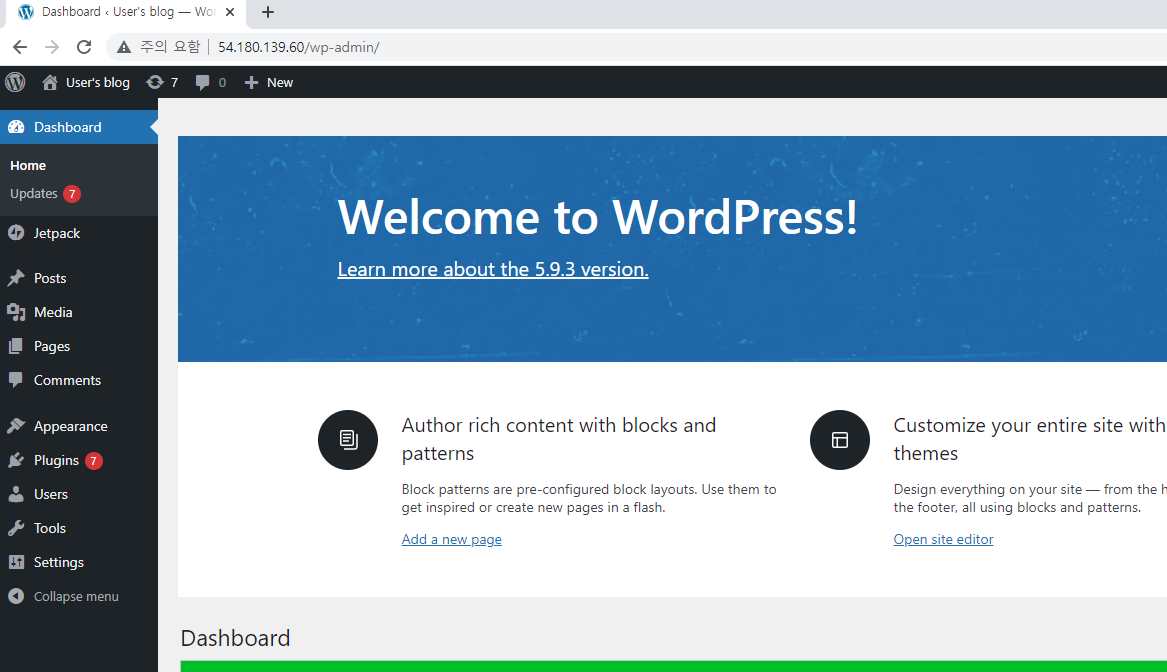Open the Updates submenu item
The width and height of the screenshot is (1167, 672).
(33, 193)
